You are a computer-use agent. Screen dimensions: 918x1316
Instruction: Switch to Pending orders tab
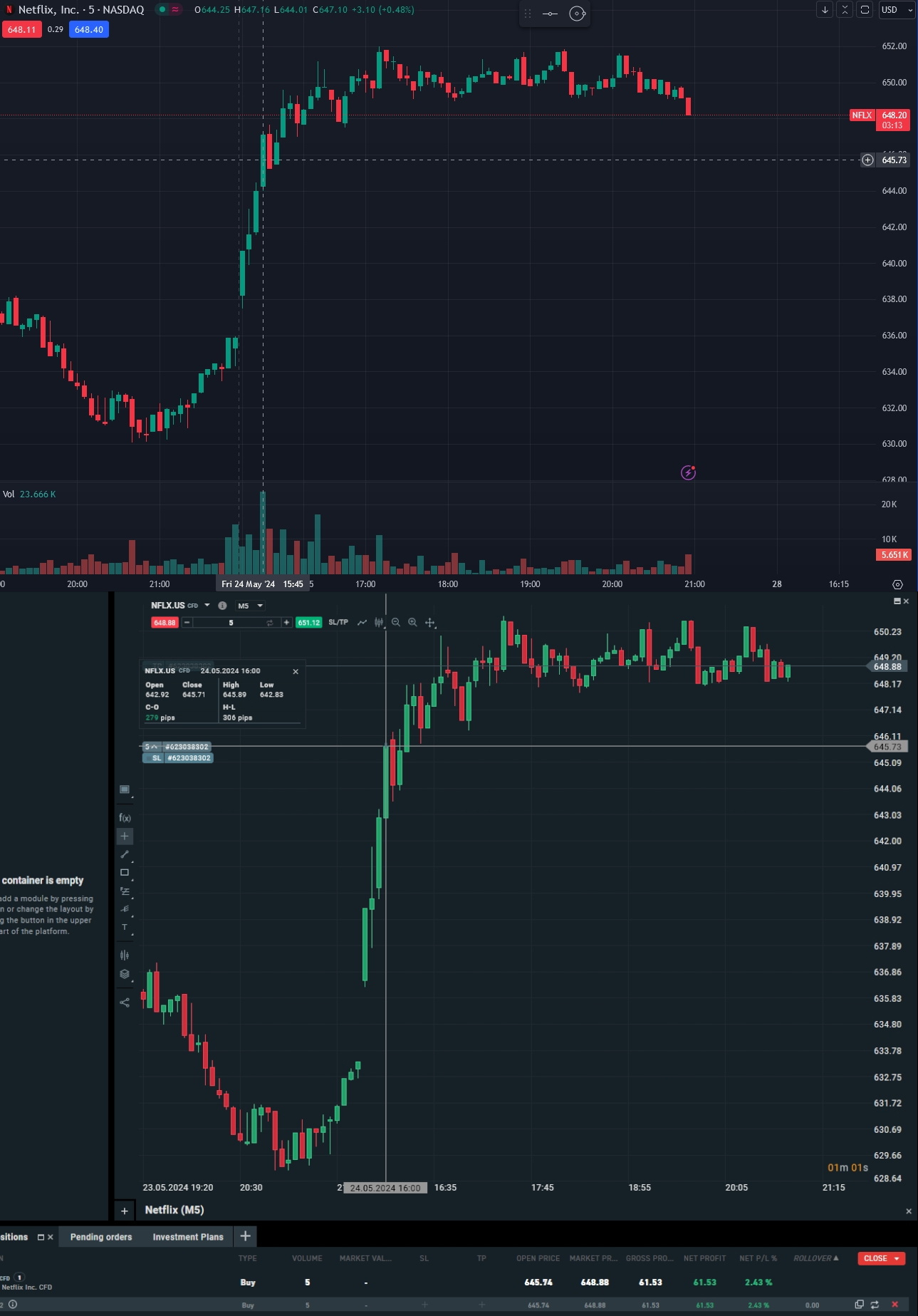tap(101, 1237)
